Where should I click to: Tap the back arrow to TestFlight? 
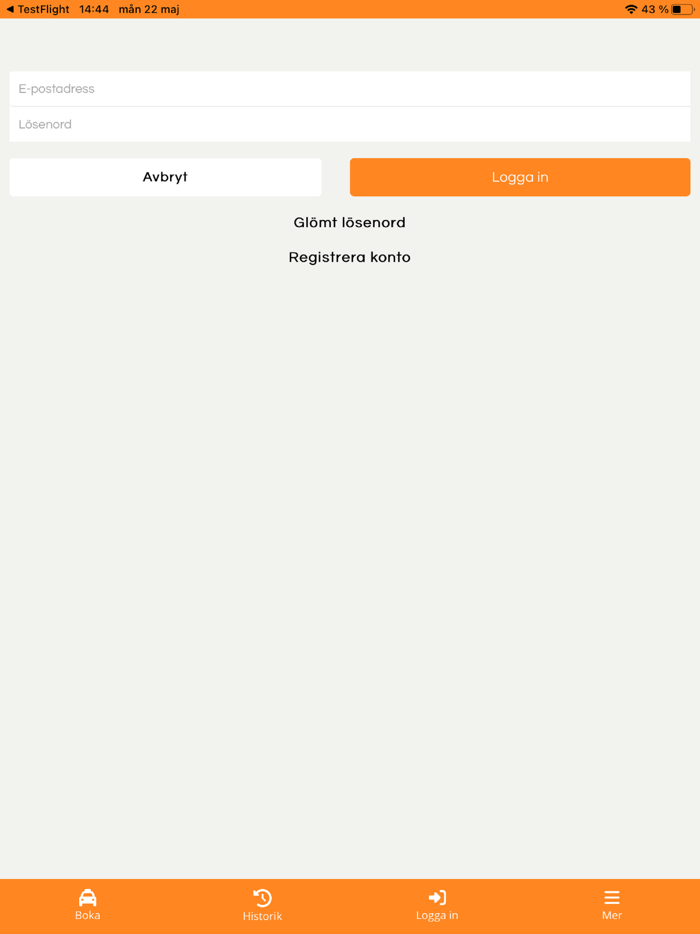tap(10, 10)
